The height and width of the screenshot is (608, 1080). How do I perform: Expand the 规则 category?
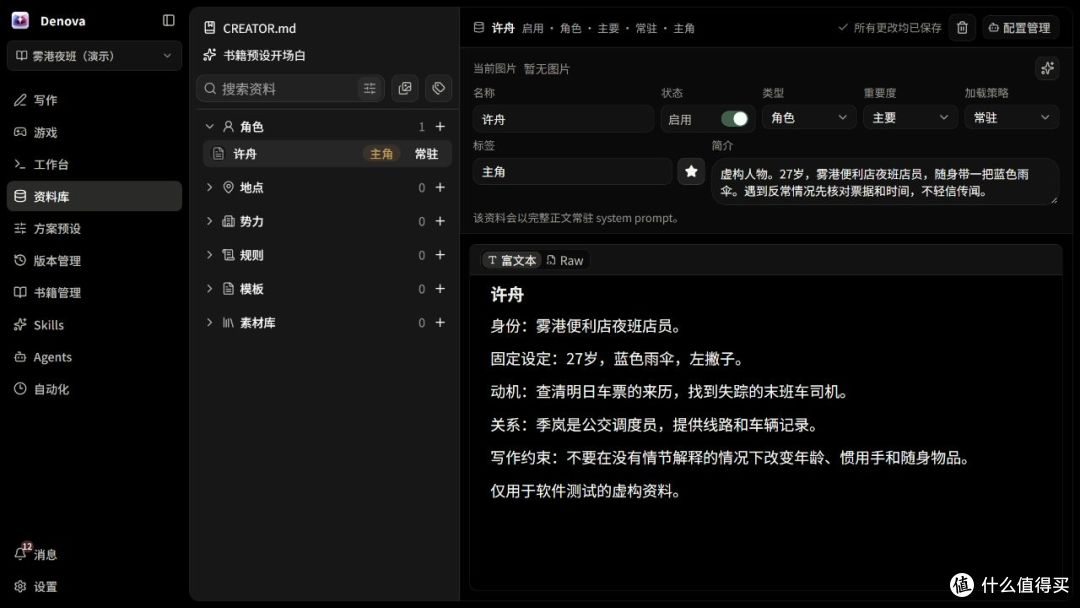209,255
